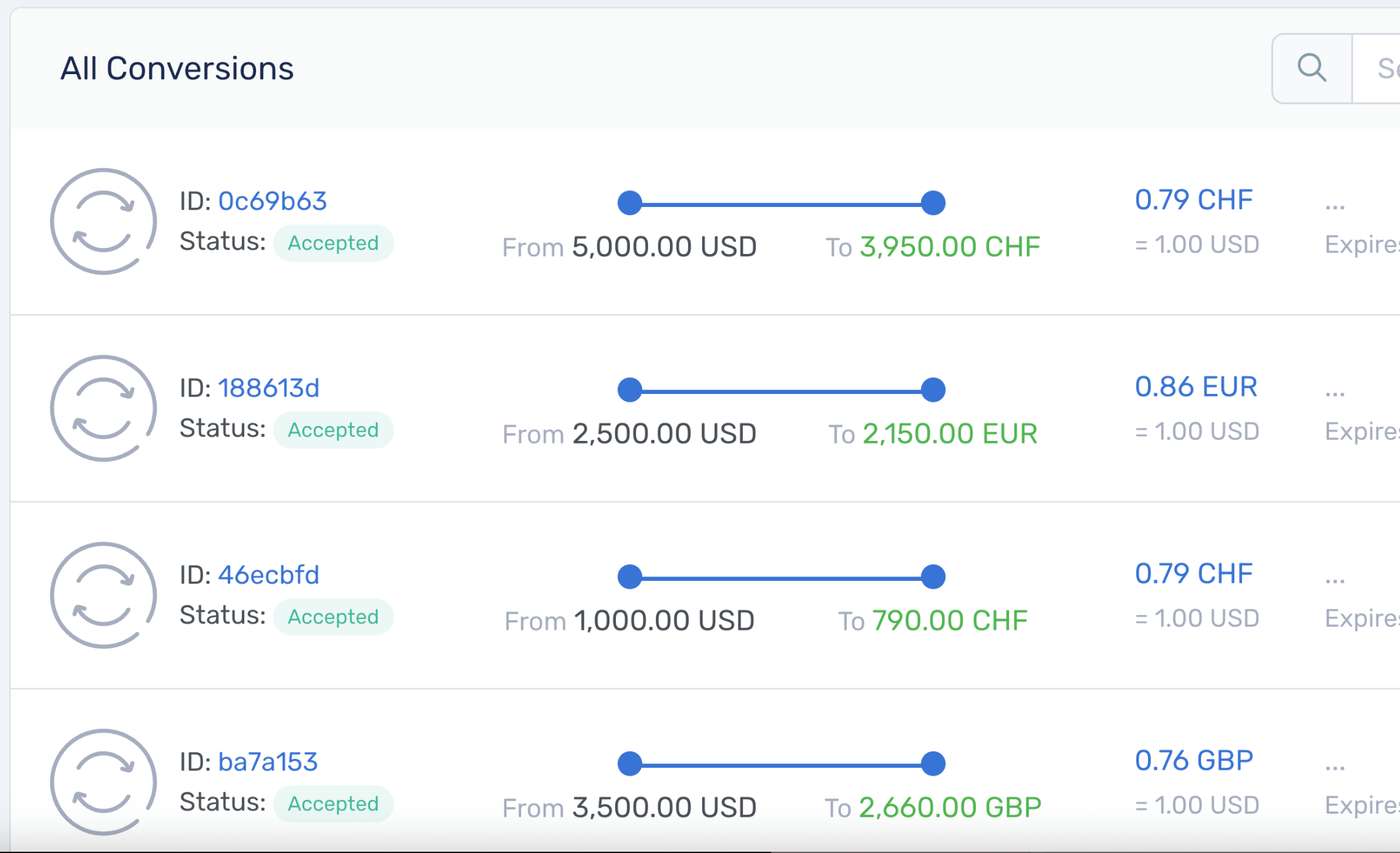Click the blue endpoint dot on the 5,000 USD conversion
This screenshot has width=1400, height=853.
[932, 203]
